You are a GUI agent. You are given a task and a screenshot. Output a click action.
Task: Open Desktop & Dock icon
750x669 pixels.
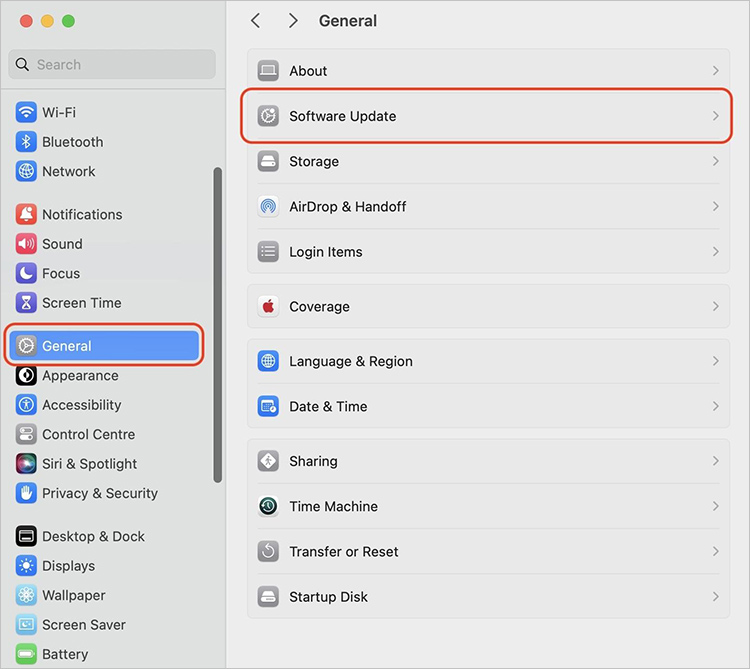pyautogui.click(x=26, y=537)
